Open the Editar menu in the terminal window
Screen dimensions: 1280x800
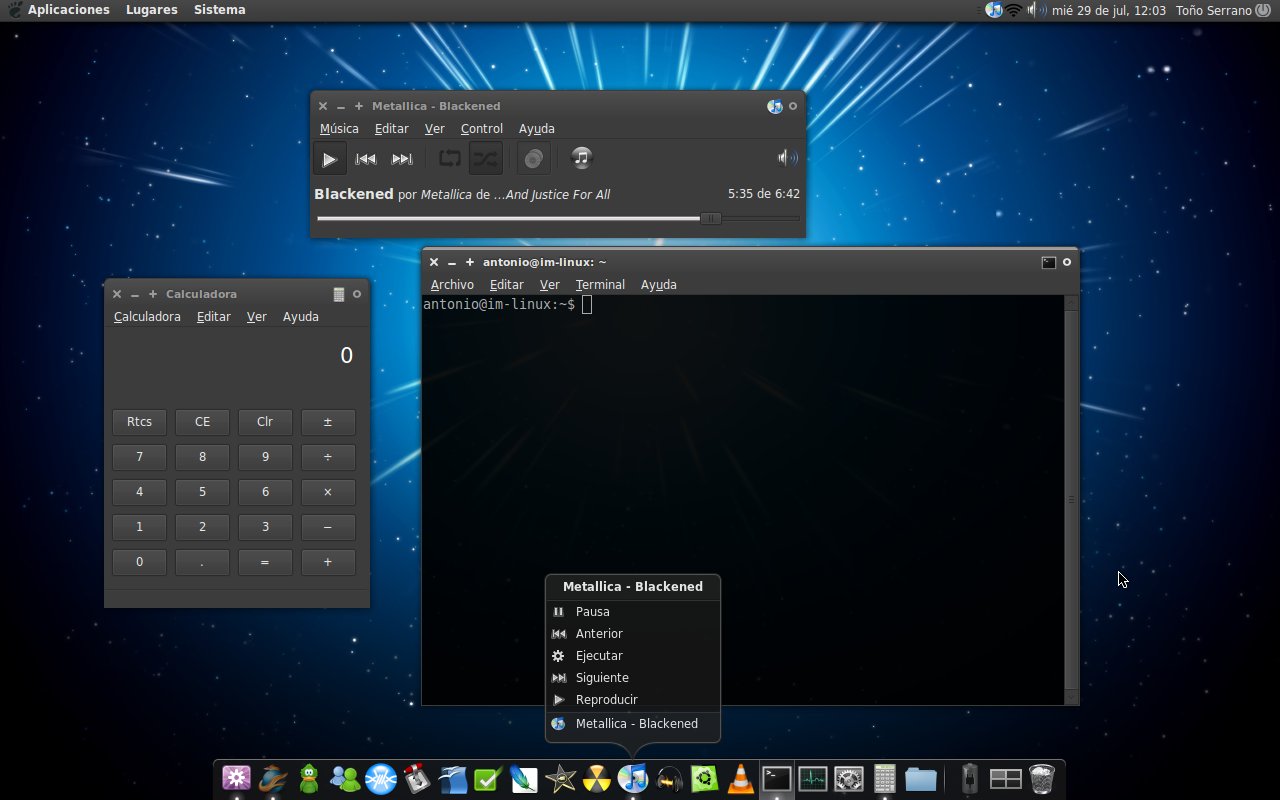[x=507, y=284]
